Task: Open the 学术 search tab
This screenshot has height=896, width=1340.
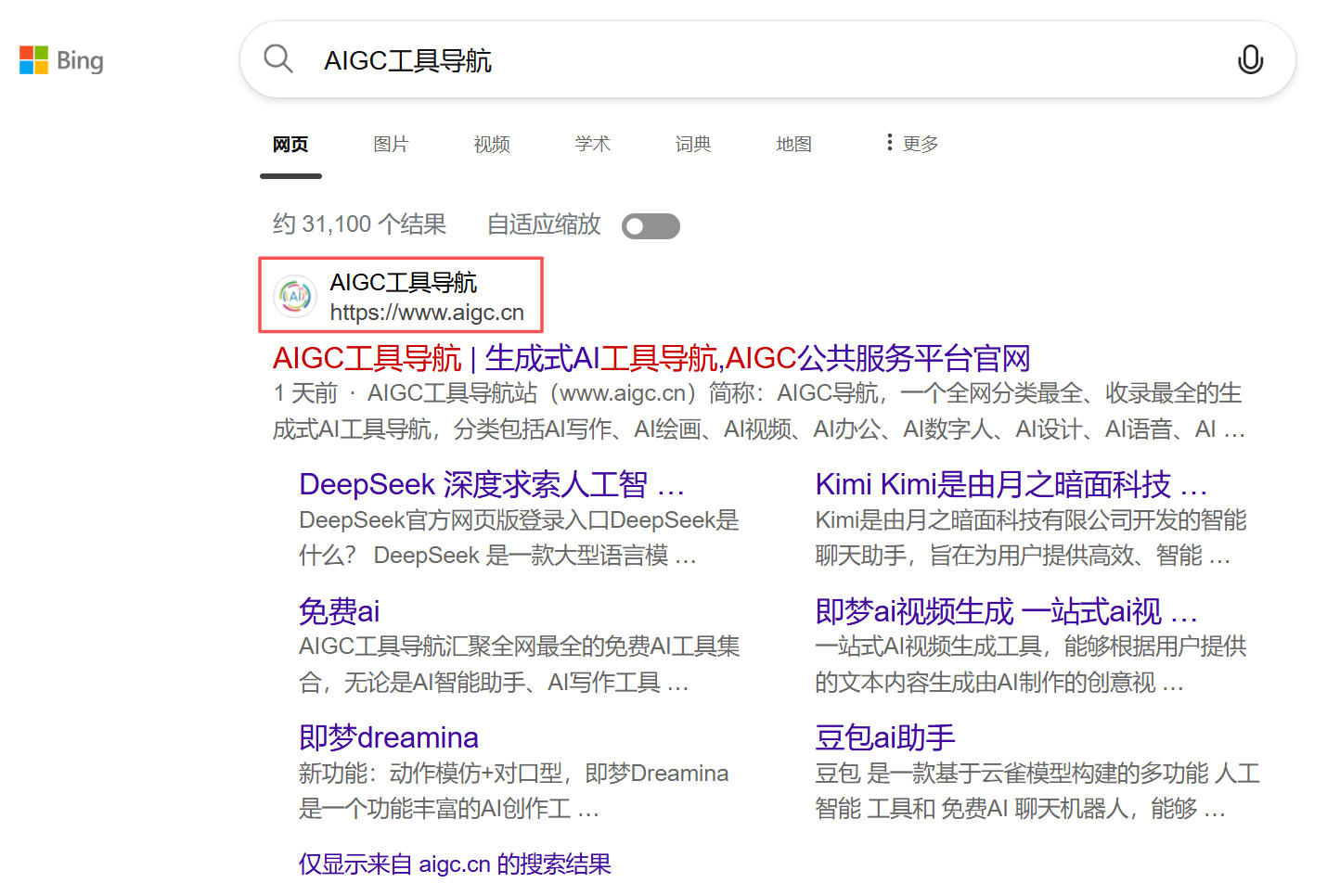Action: (x=592, y=144)
